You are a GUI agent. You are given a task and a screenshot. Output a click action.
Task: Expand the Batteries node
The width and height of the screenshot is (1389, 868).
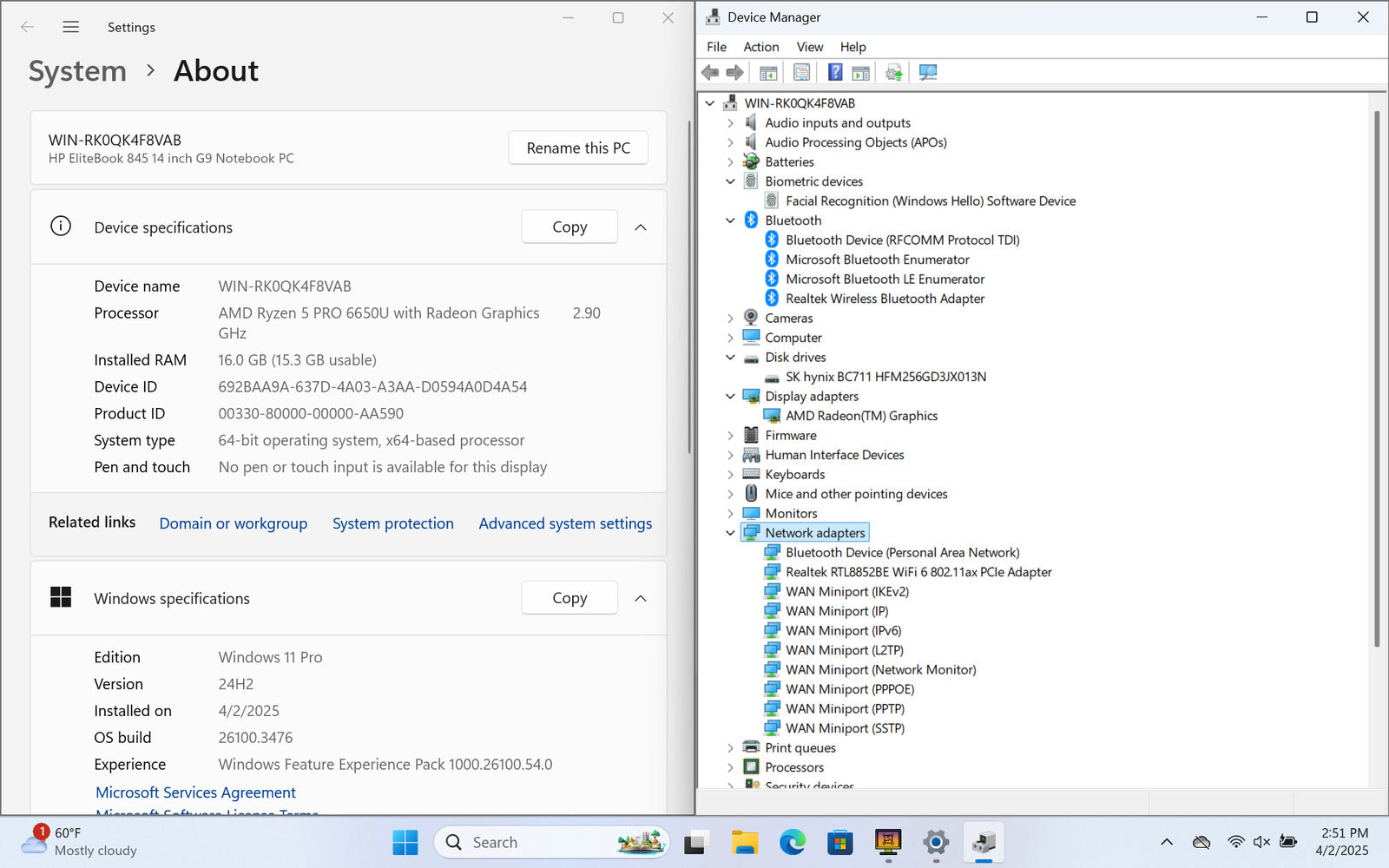(730, 162)
